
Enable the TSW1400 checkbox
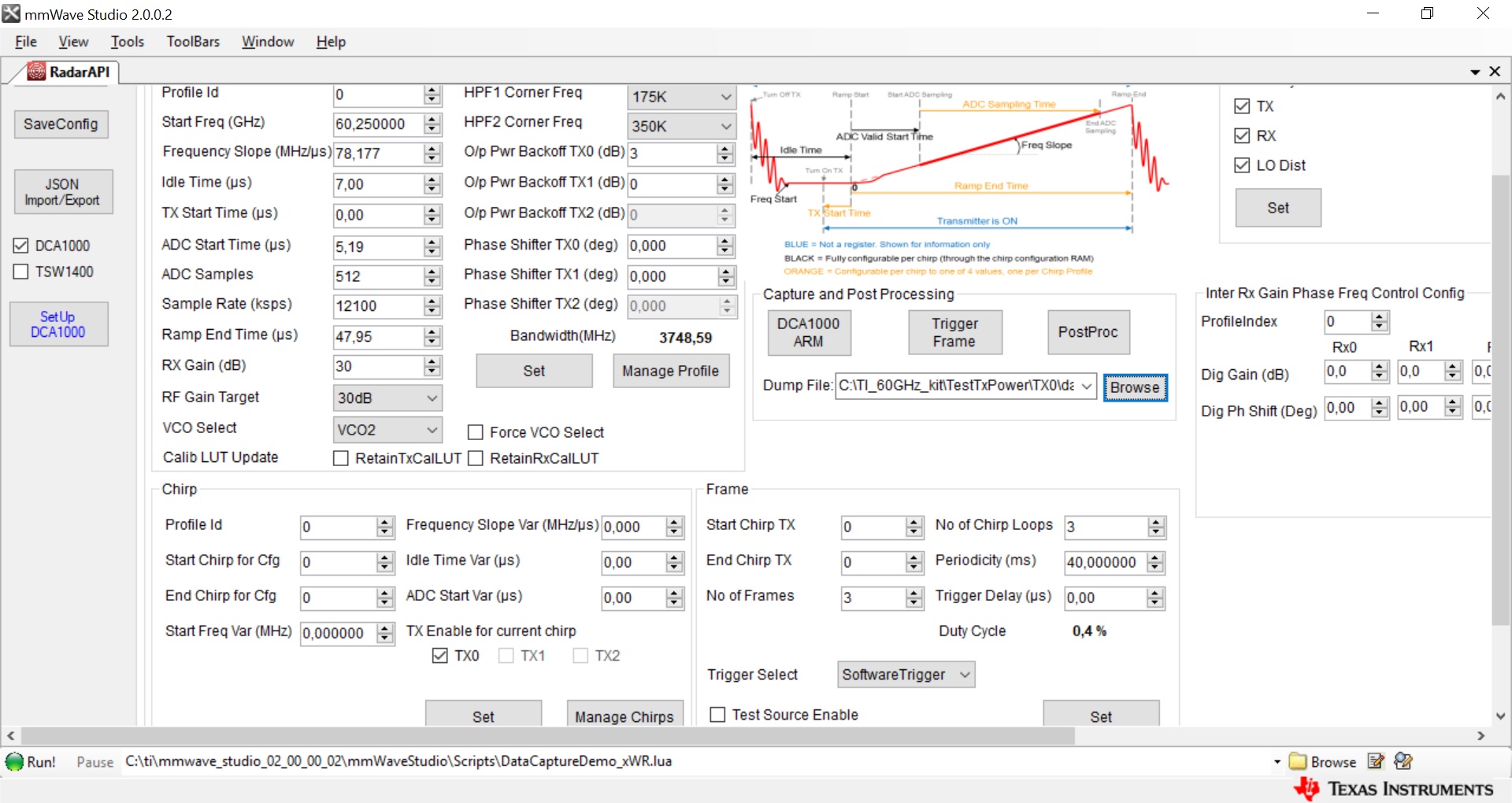21,272
